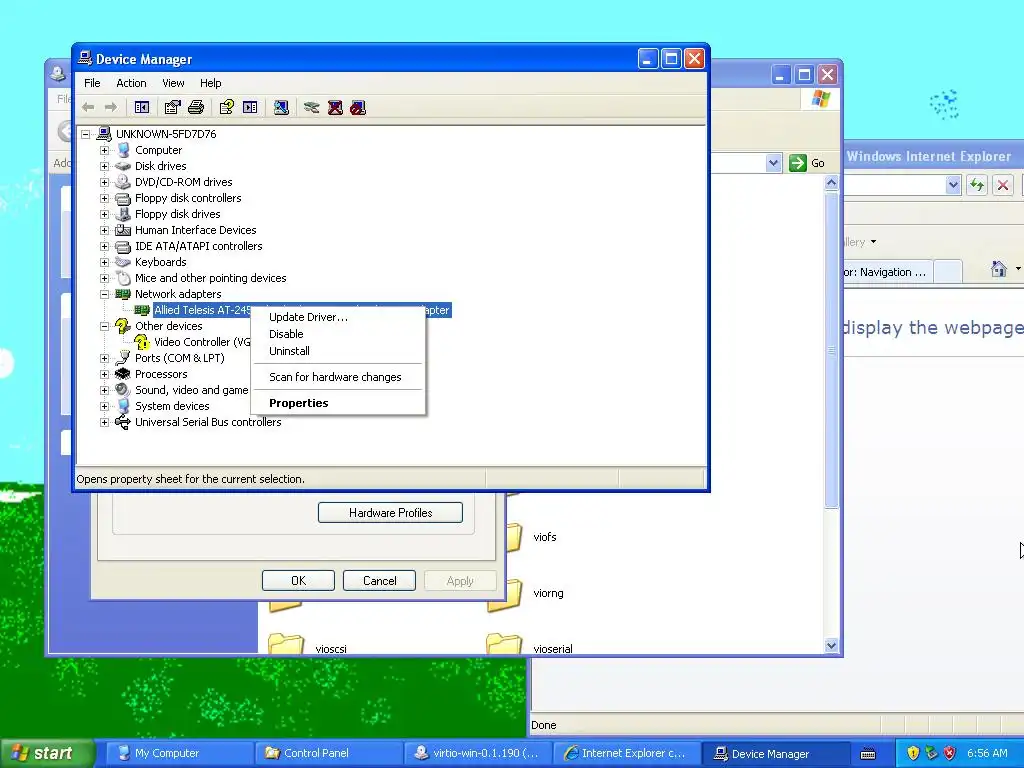The width and height of the screenshot is (1024, 768).
Task: Open the Action menu
Action: [131, 83]
